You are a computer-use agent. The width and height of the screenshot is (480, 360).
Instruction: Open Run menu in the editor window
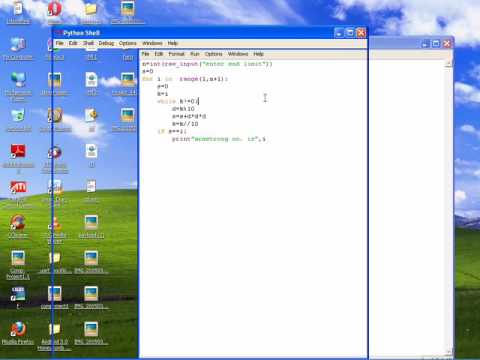point(195,54)
